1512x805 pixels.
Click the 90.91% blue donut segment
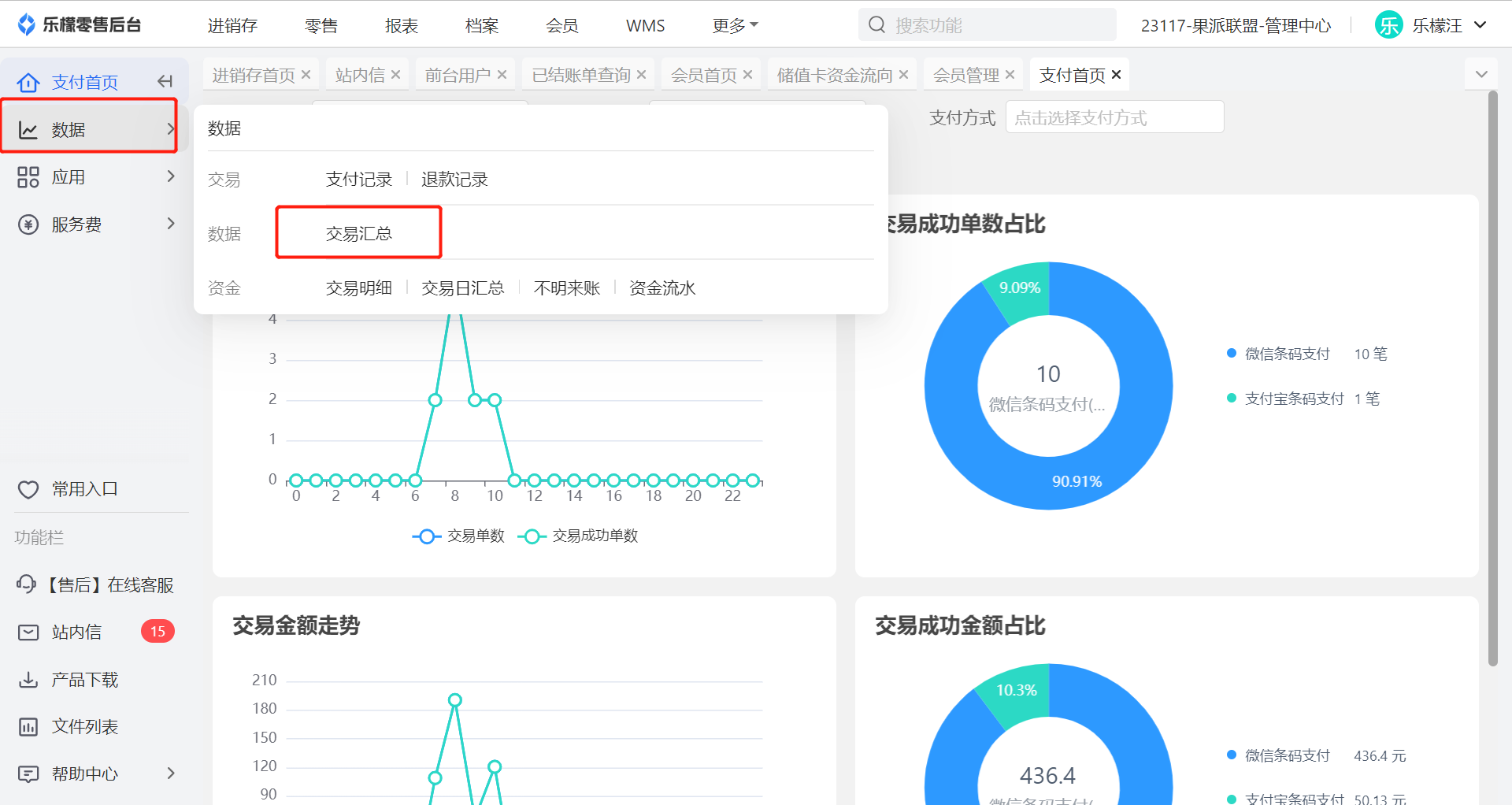[x=1077, y=481]
